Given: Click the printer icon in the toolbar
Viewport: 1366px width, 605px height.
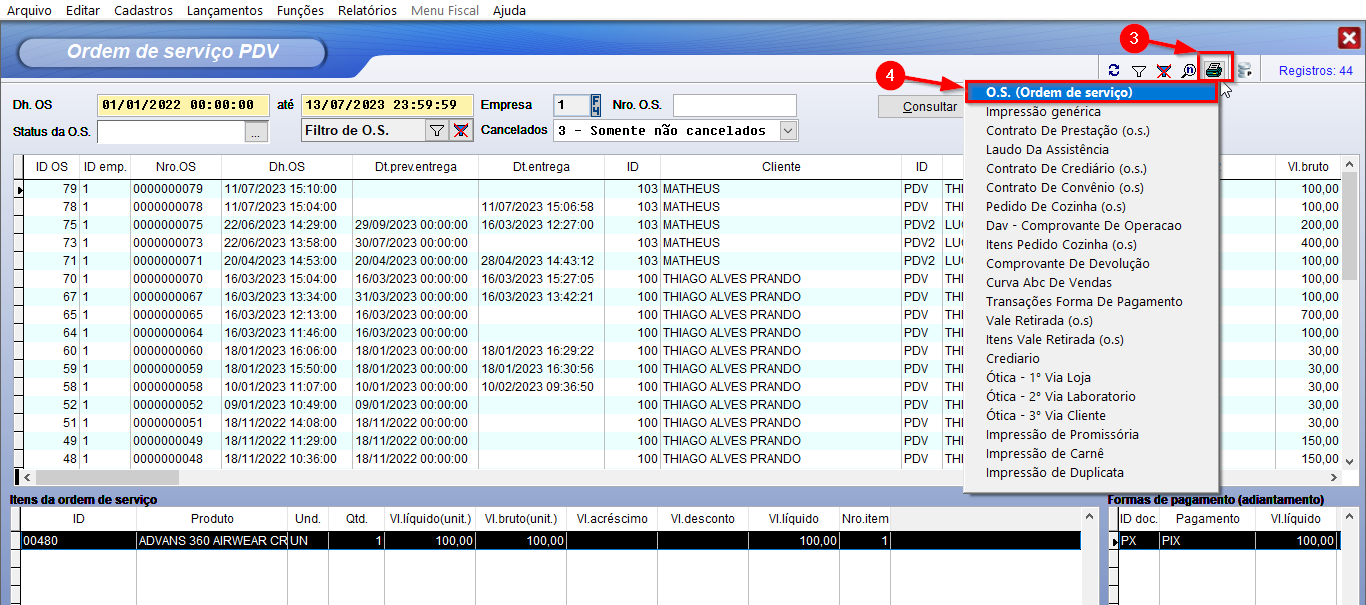Looking at the screenshot, I should click(x=1214, y=70).
